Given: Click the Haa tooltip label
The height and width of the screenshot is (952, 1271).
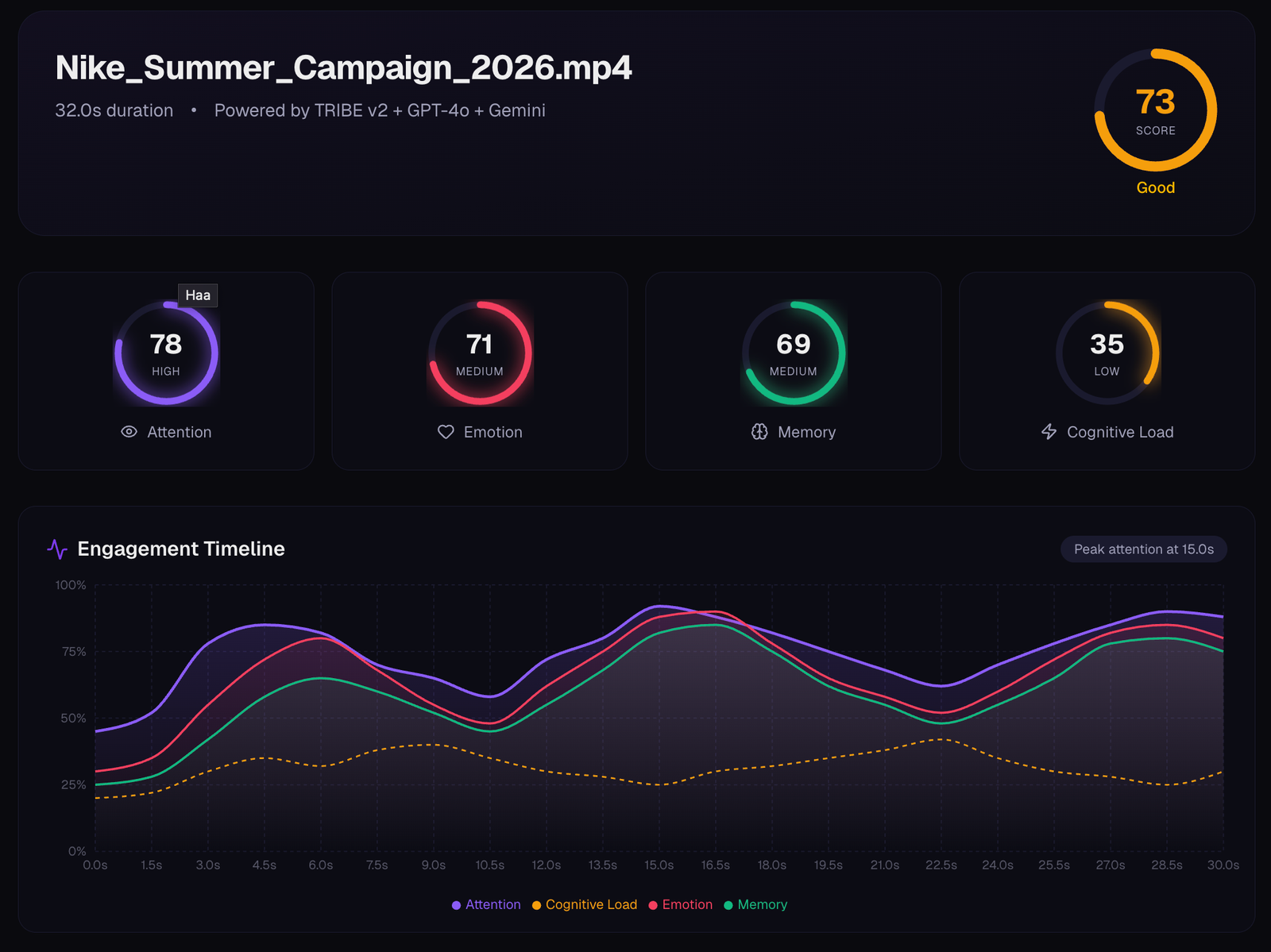Looking at the screenshot, I should coord(198,295).
